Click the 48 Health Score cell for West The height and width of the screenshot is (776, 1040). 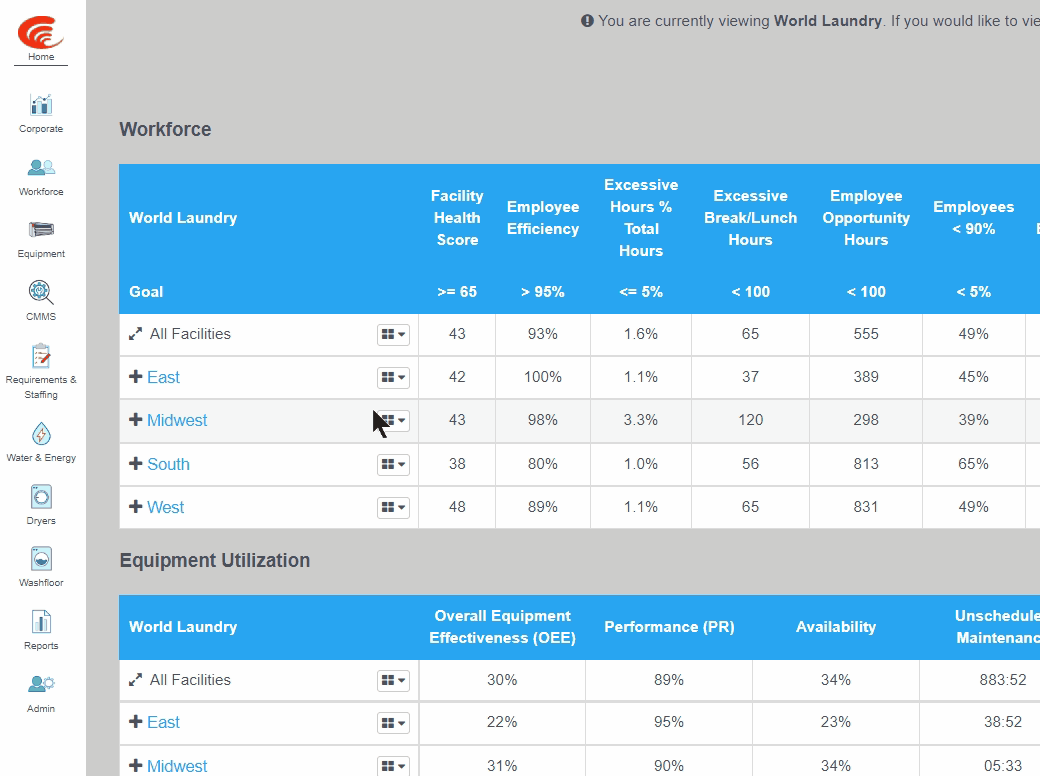coord(457,507)
